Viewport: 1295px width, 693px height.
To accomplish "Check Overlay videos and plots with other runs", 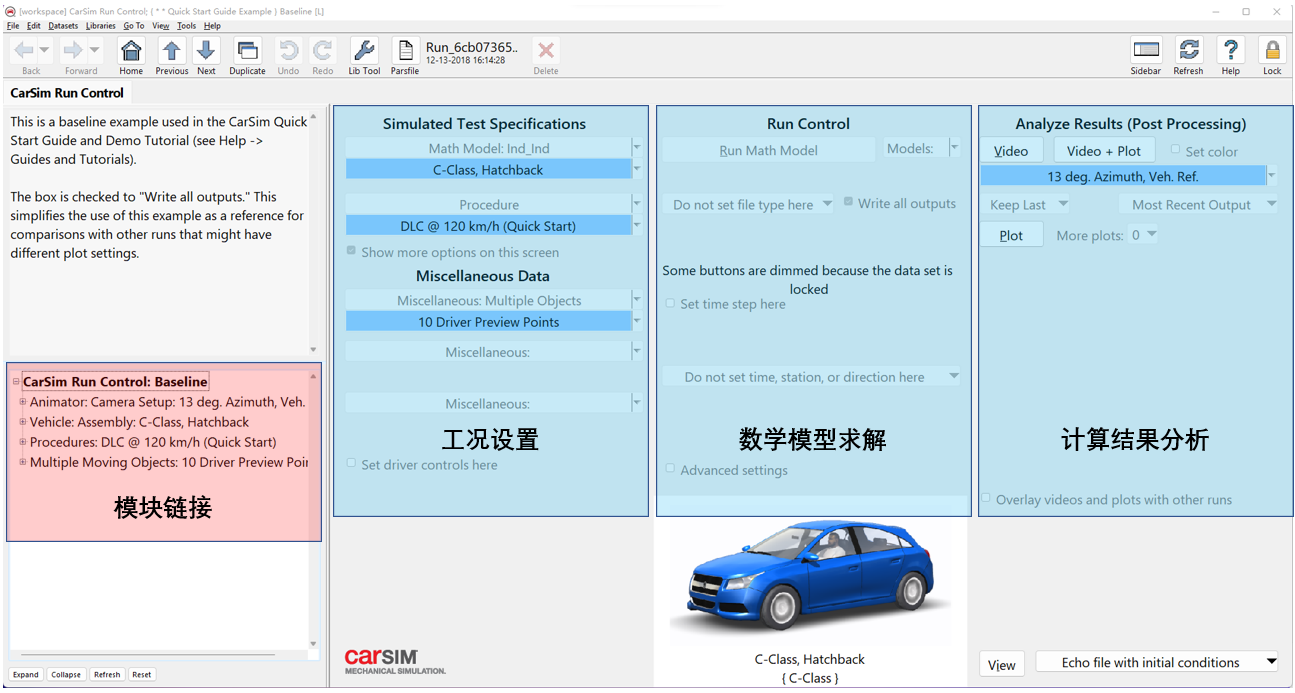I will click(x=985, y=499).
